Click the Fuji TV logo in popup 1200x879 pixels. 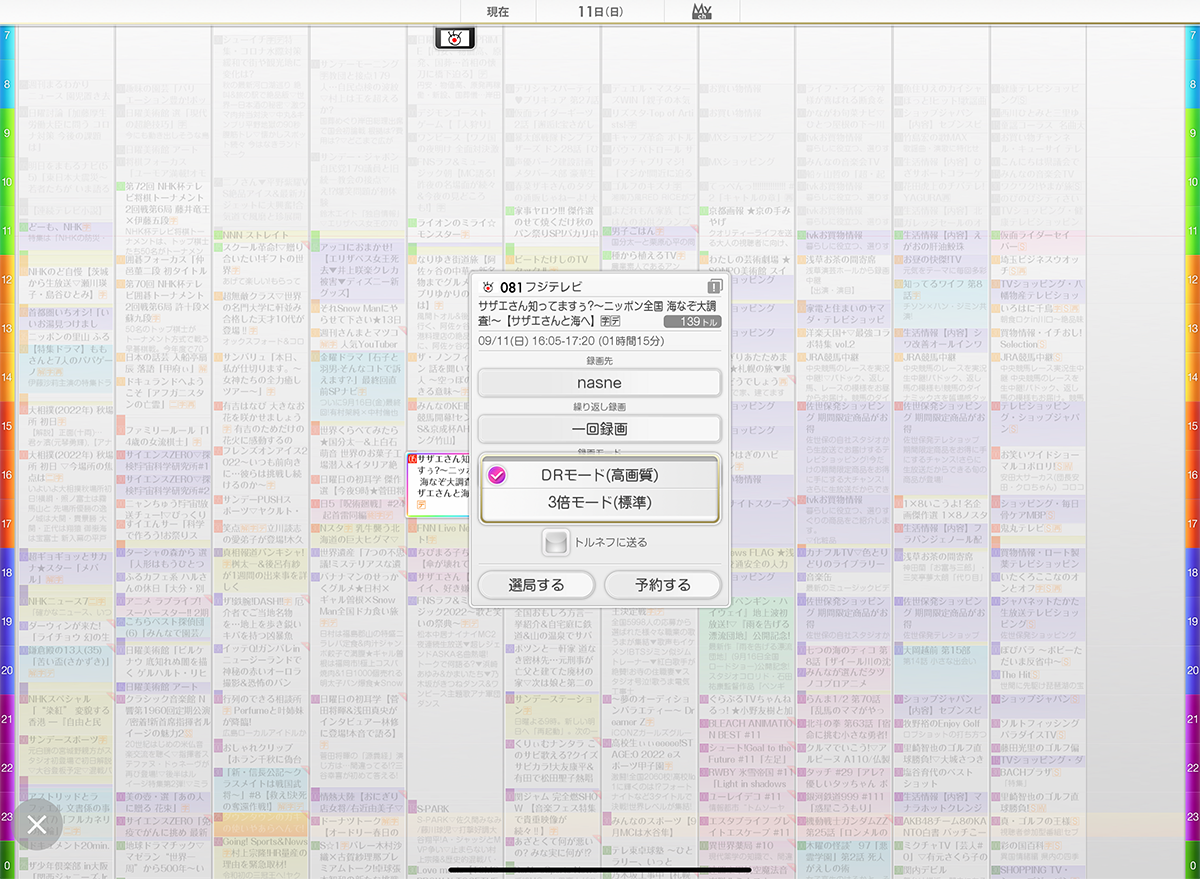(487, 287)
